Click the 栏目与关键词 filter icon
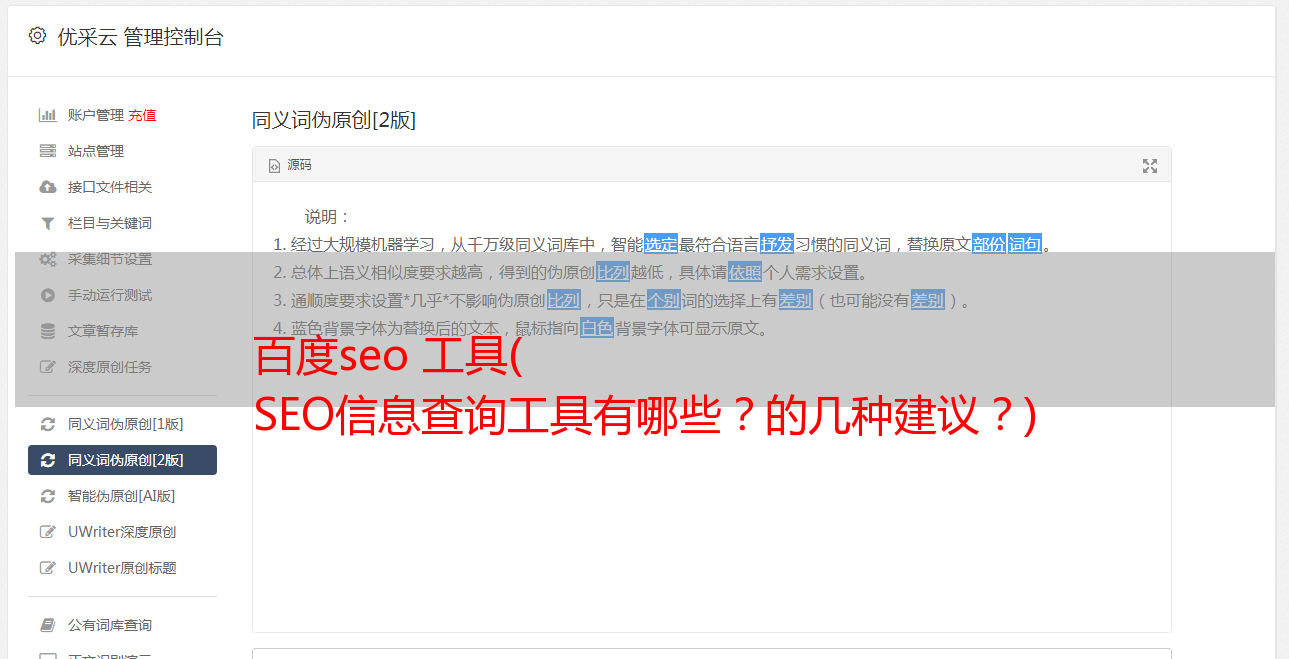 click(47, 223)
